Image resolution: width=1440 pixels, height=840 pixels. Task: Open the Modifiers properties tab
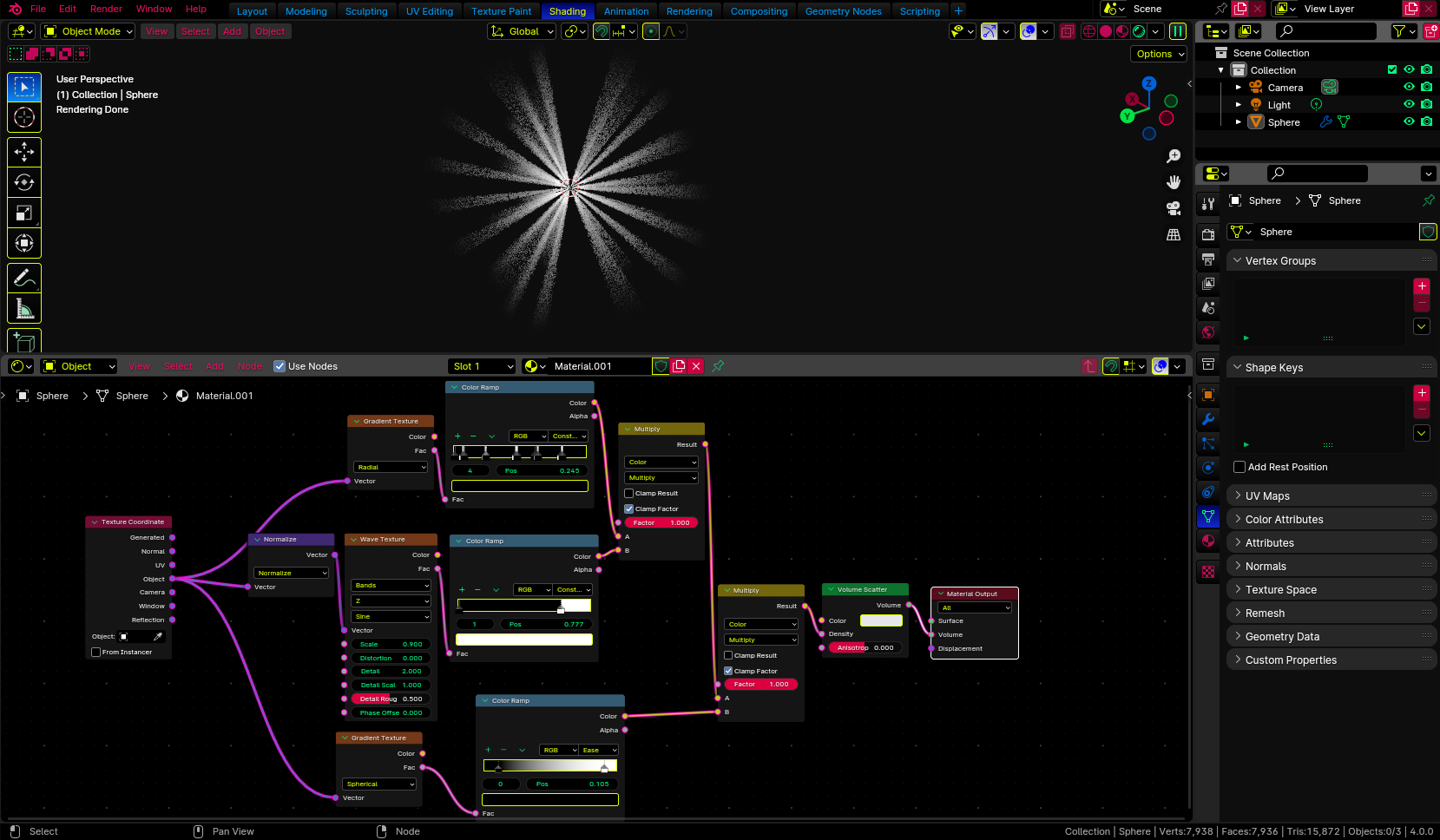[1208, 419]
